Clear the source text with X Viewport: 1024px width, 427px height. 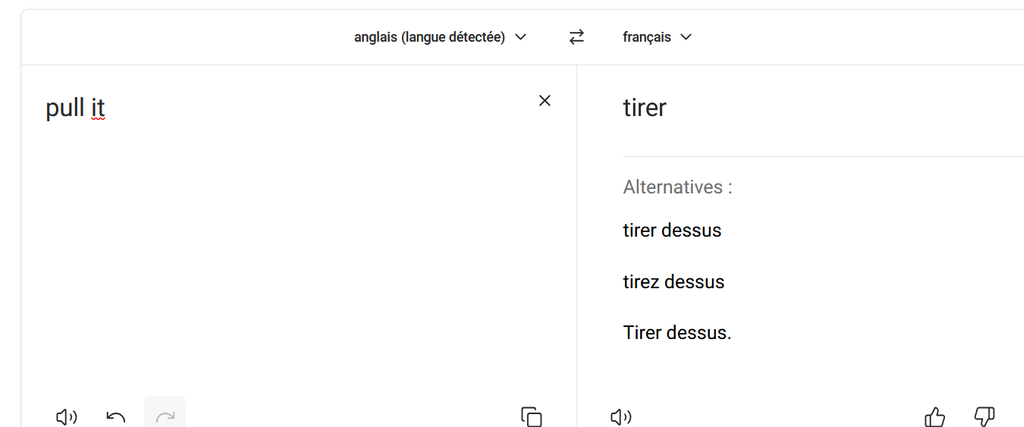545,100
